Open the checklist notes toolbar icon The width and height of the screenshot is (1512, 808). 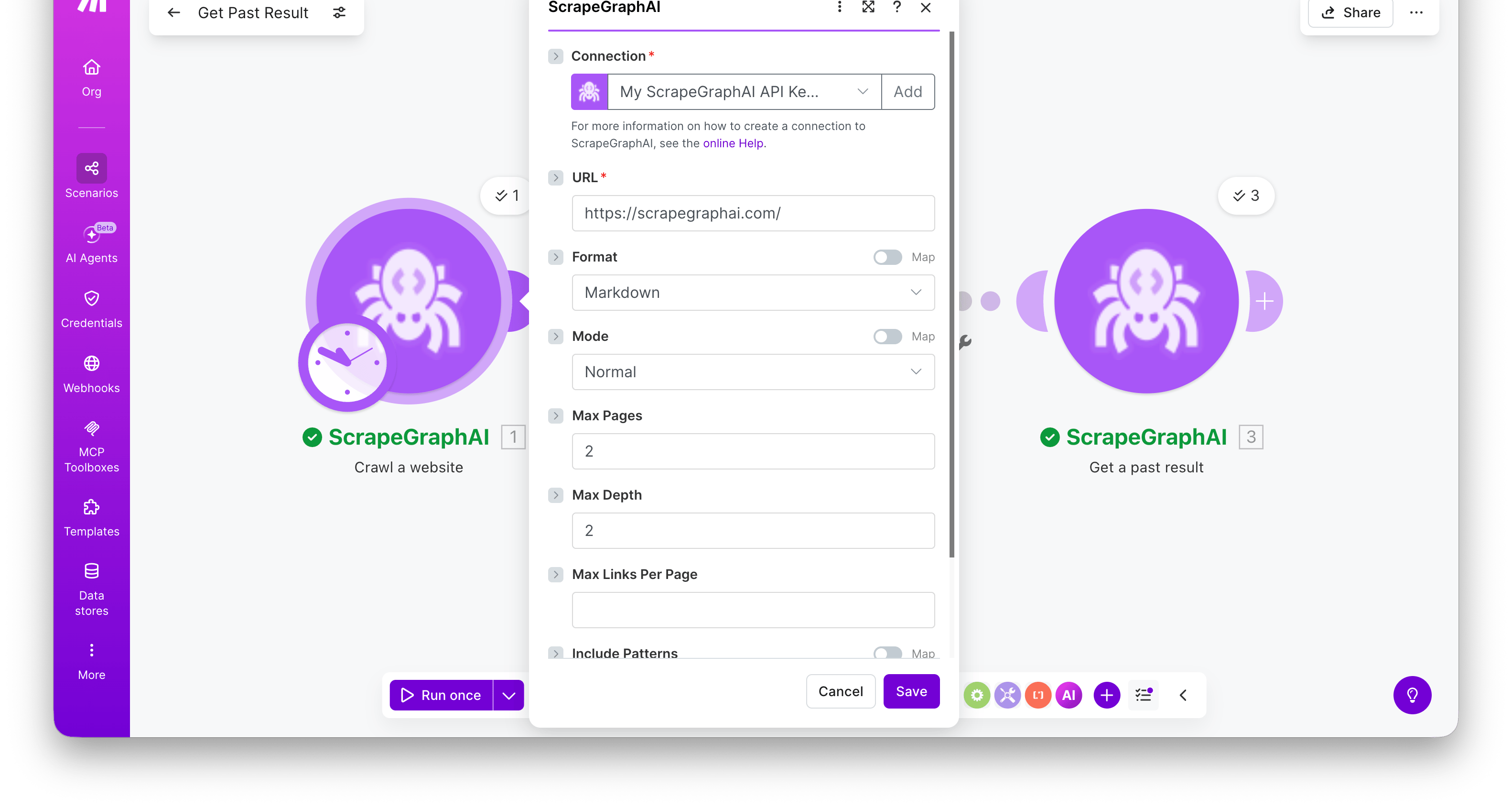1144,695
